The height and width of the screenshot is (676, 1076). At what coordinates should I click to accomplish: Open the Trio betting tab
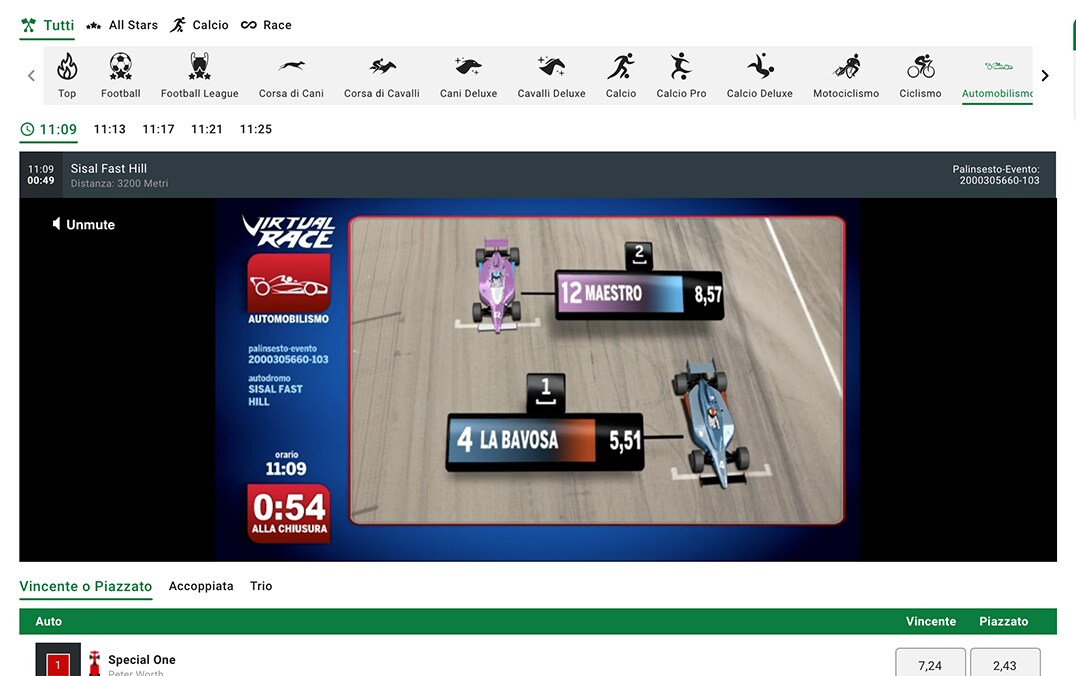261,586
